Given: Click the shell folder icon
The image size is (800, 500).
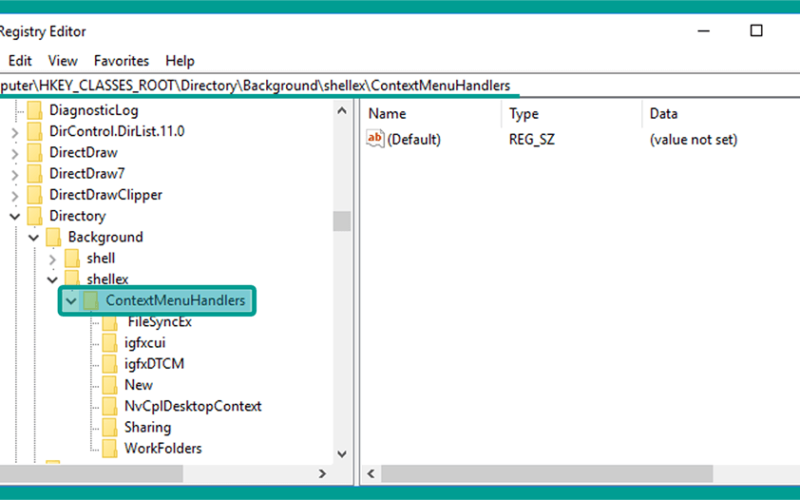Looking at the screenshot, I should 72,258.
